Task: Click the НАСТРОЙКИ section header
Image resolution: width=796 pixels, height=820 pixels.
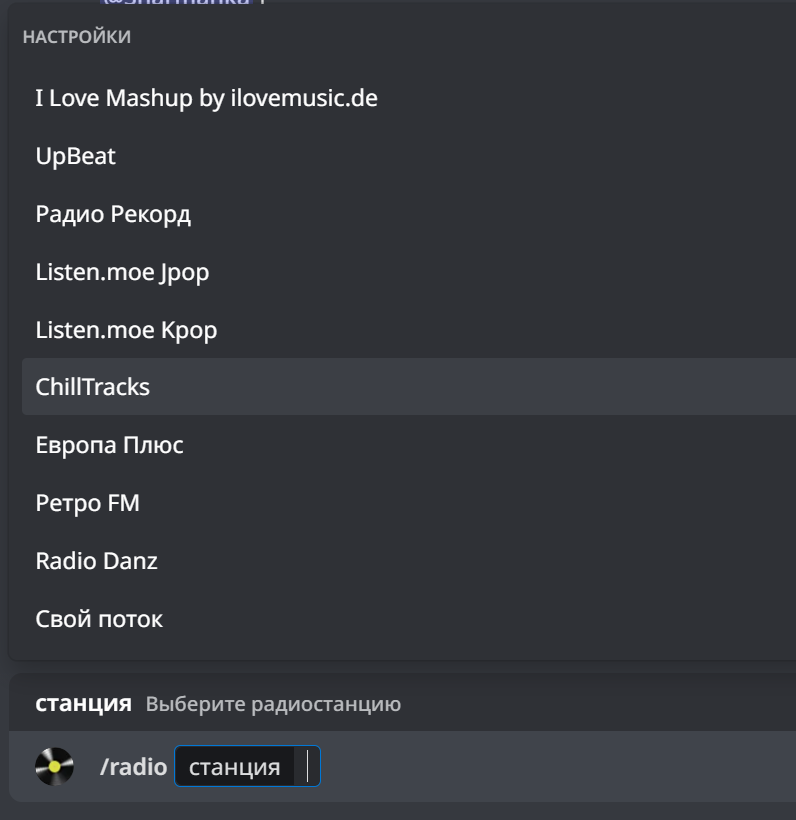Action: tap(76, 37)
